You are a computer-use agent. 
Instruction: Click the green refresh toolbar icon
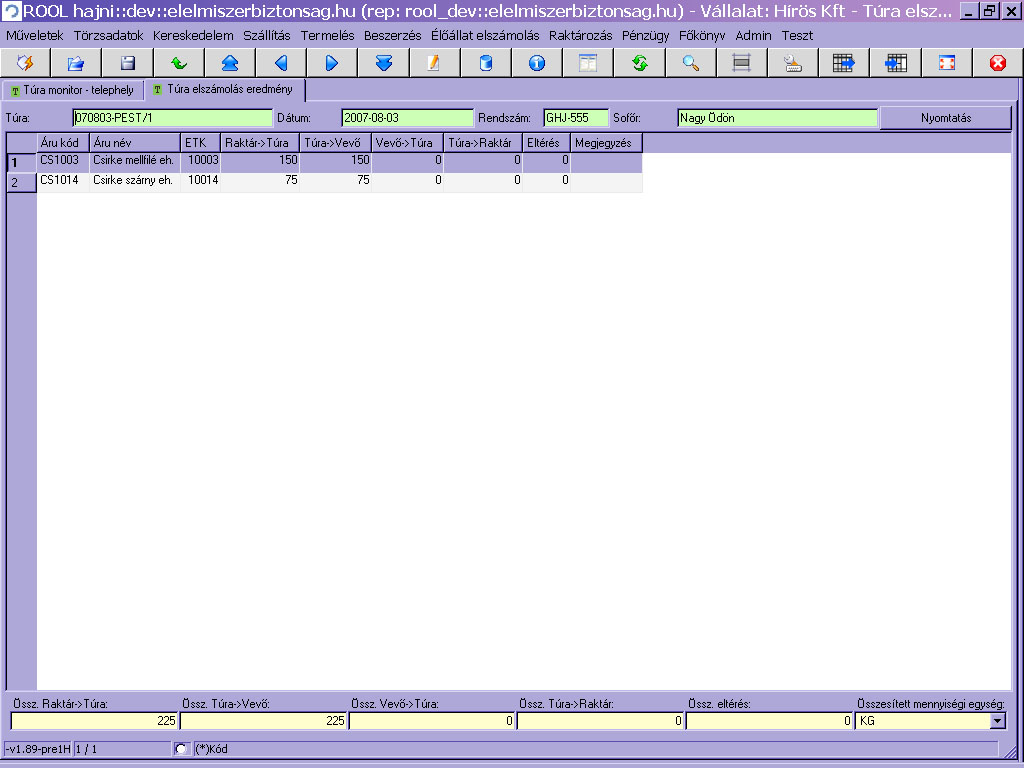coord(639,63)
